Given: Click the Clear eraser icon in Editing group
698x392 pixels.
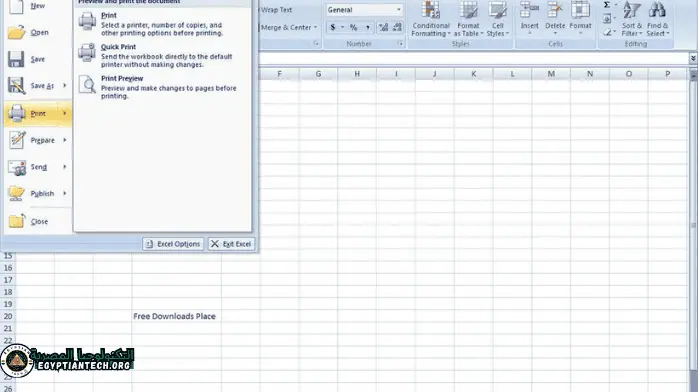Looking at the screenshot, I should pyautogui.click(x=608, y=32).
